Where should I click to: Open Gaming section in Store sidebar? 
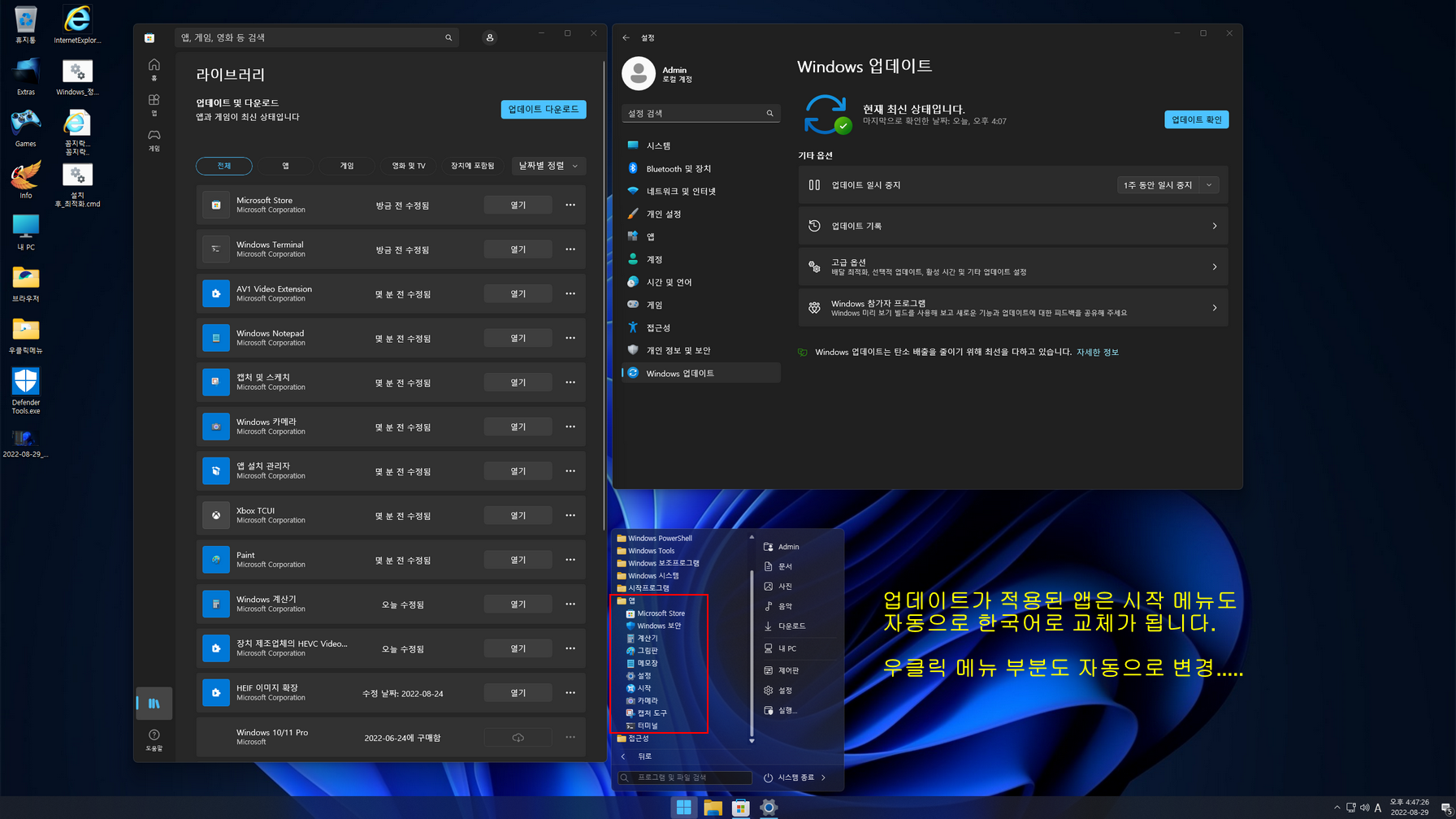pos(154,140)
